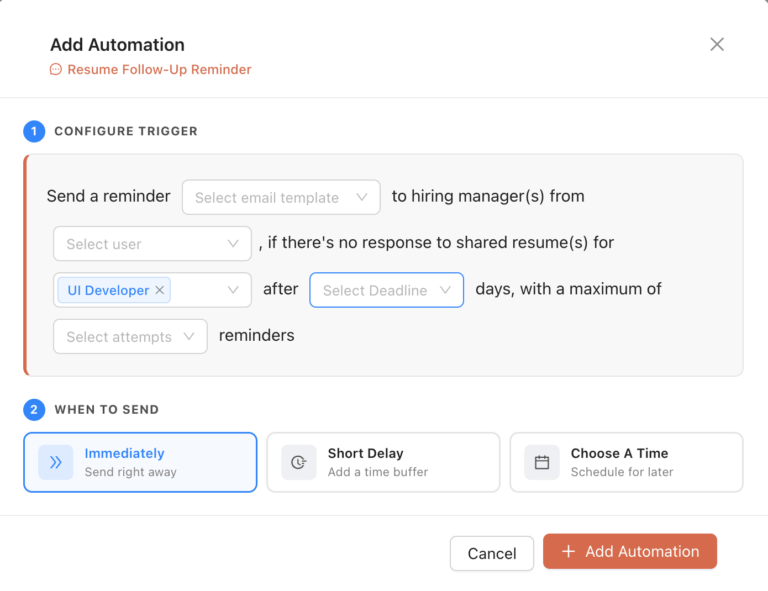Click the 'Send right away' description text
The width and height of the screenshot is (768, 591).
pos(130,472)
